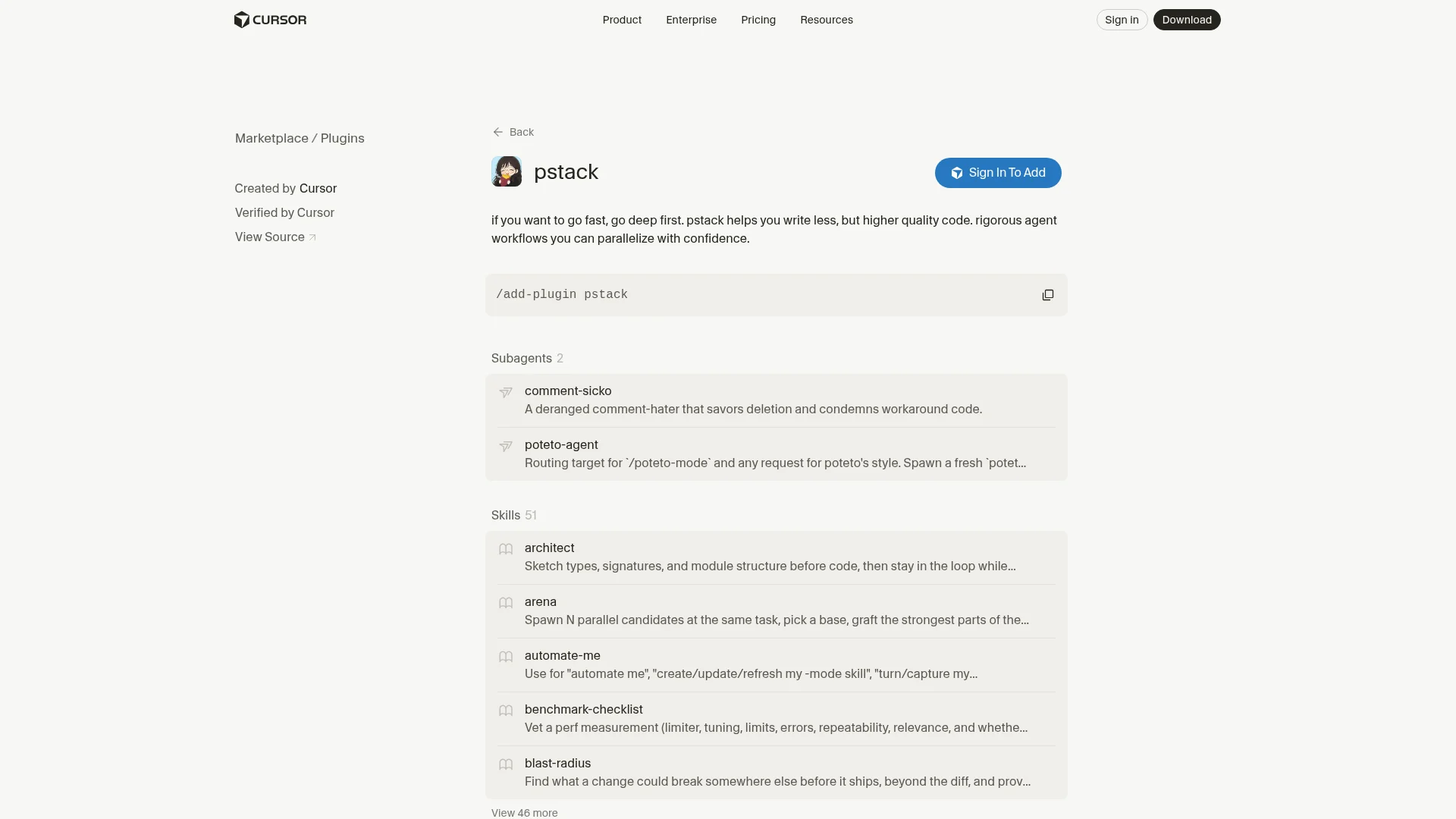Image resolution: width=1456 pixels, height=819 pixels.
Task: Click description starting 'Sketch types, signatures'
Action: pos(770,566)
